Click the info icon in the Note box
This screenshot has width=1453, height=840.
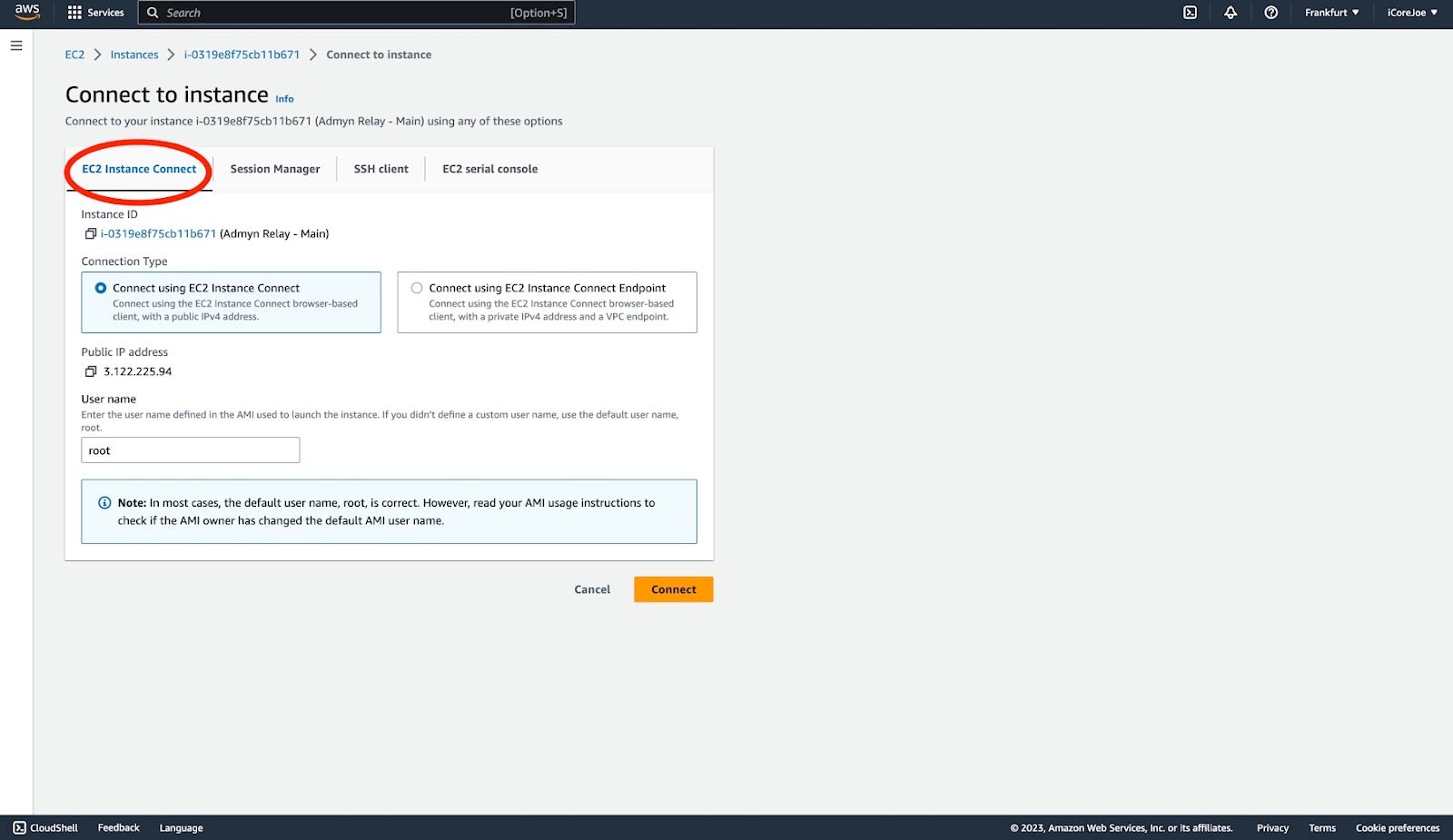[x=104, y=502]
